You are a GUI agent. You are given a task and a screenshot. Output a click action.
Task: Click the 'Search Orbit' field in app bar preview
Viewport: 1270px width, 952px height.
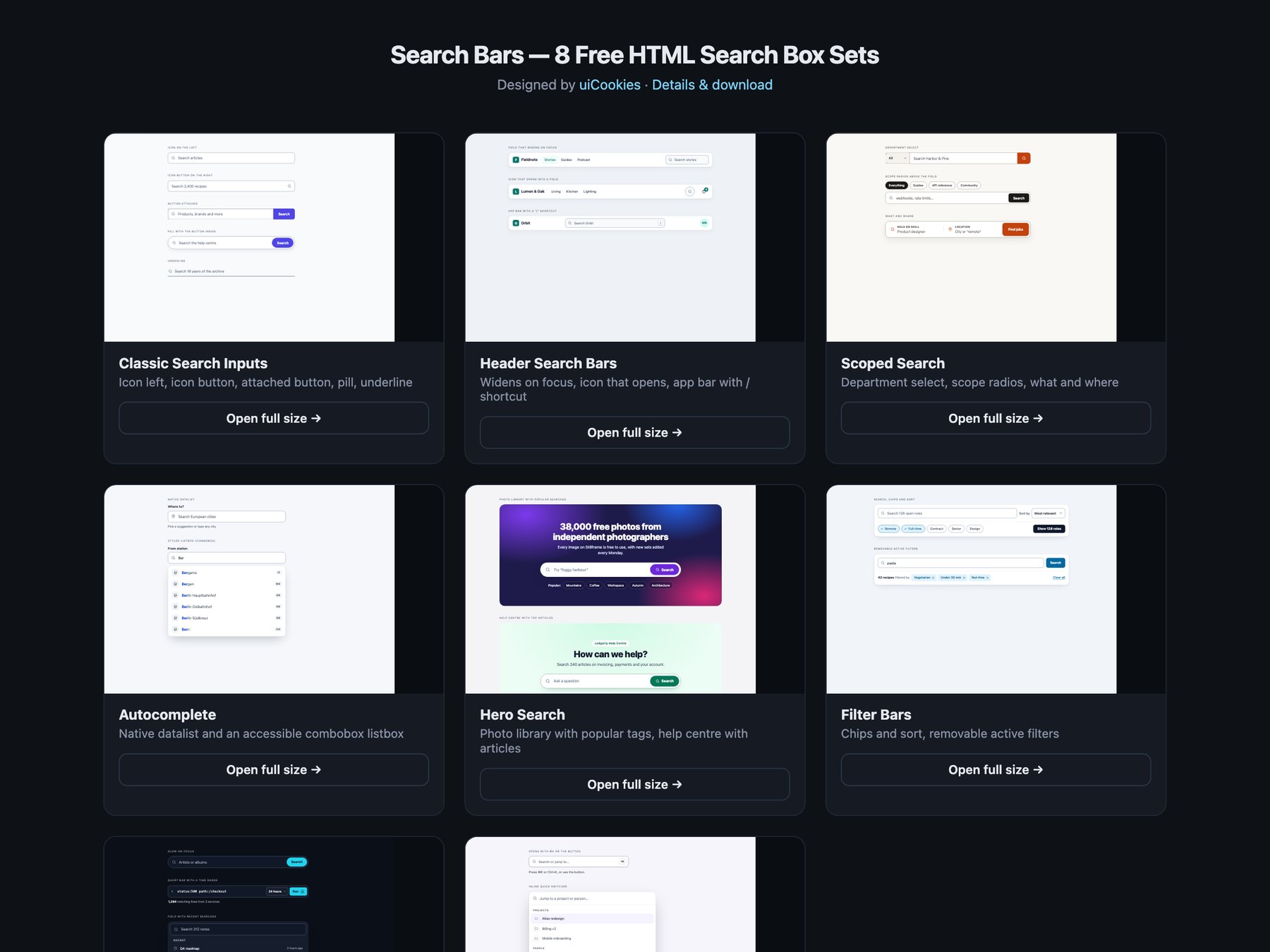615,223
